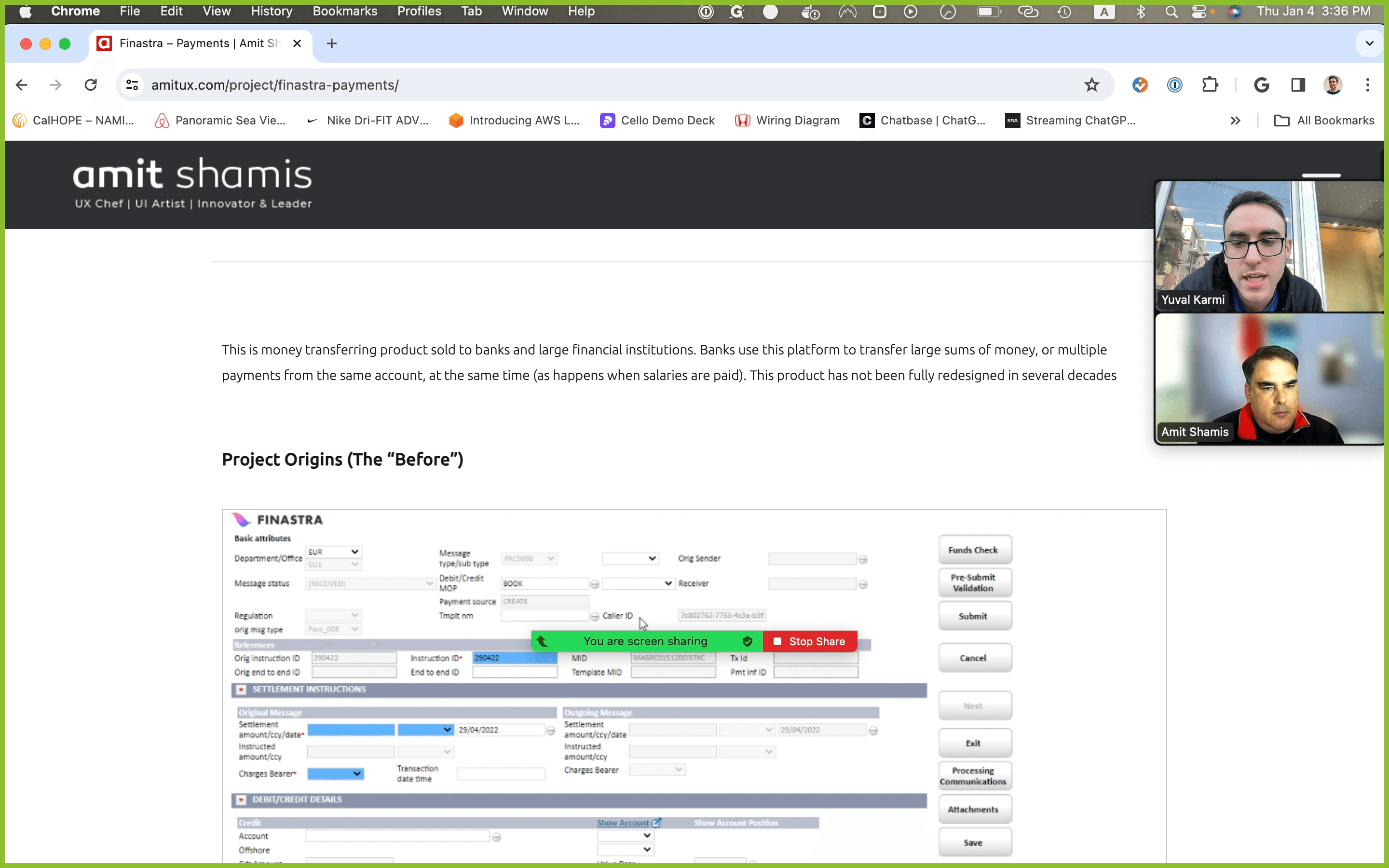Open Control Center
Image resolution: width=1389 pixels, height=868 pixels.
tap(1199, 12)
